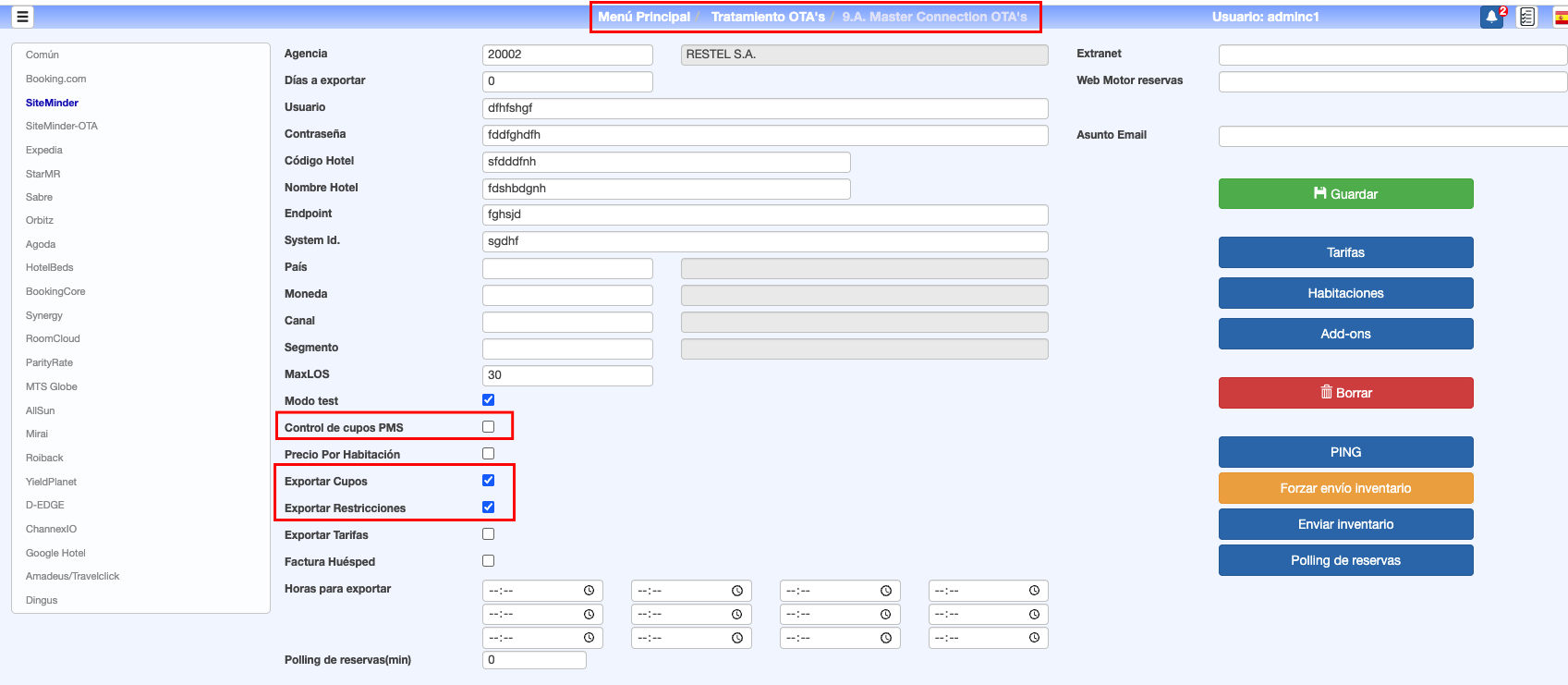Viewport: 1568px width, 685px height.
Task: Select SiteMinder-OTA in the left sidebar
Action: (62, 126)
